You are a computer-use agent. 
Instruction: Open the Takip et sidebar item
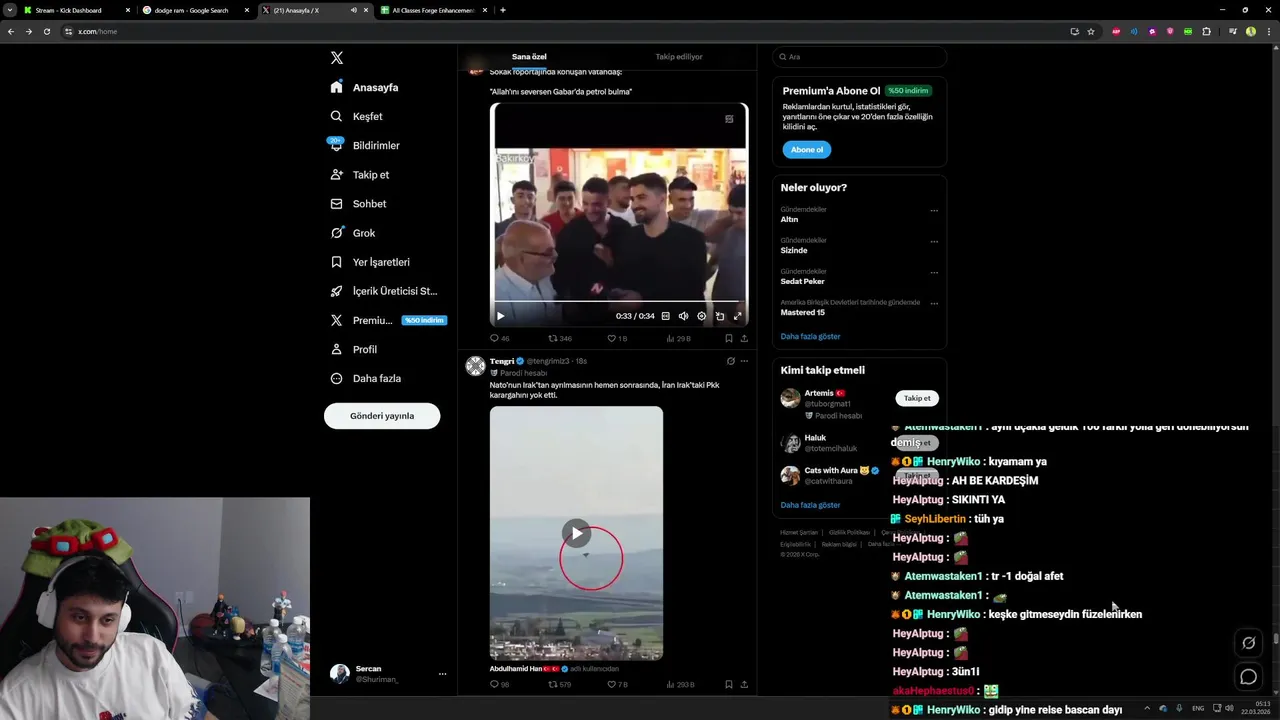tap(360, 174)
